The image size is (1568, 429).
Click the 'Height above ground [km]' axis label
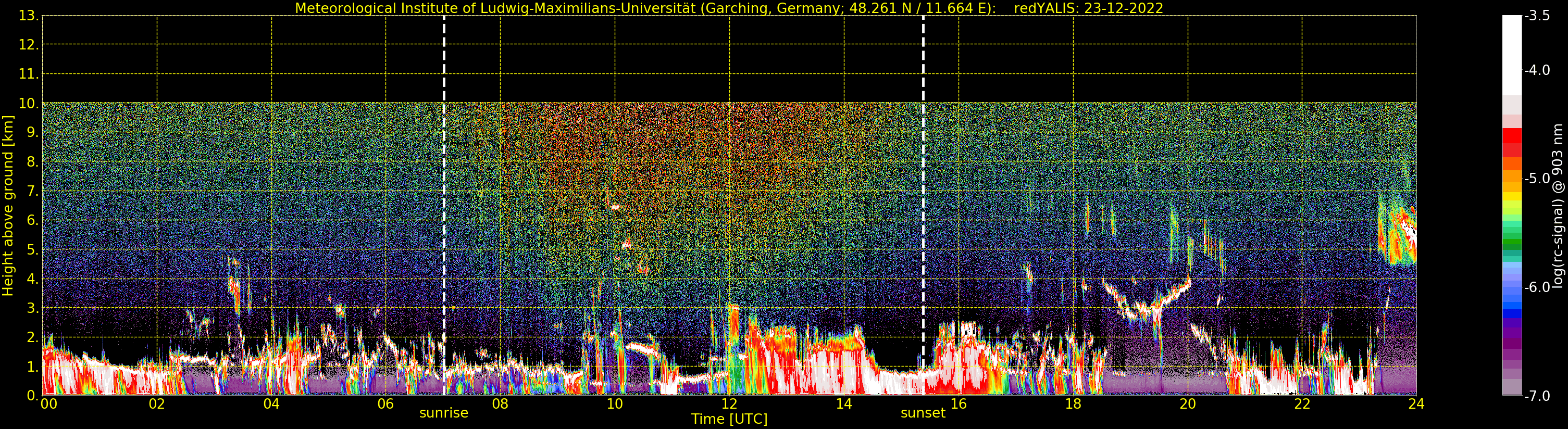pyautogui.click(x=8, y=206)
